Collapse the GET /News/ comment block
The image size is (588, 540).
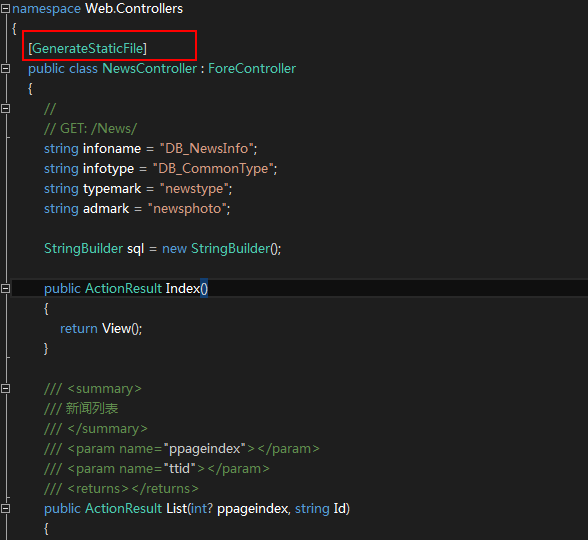coord(5,109)
